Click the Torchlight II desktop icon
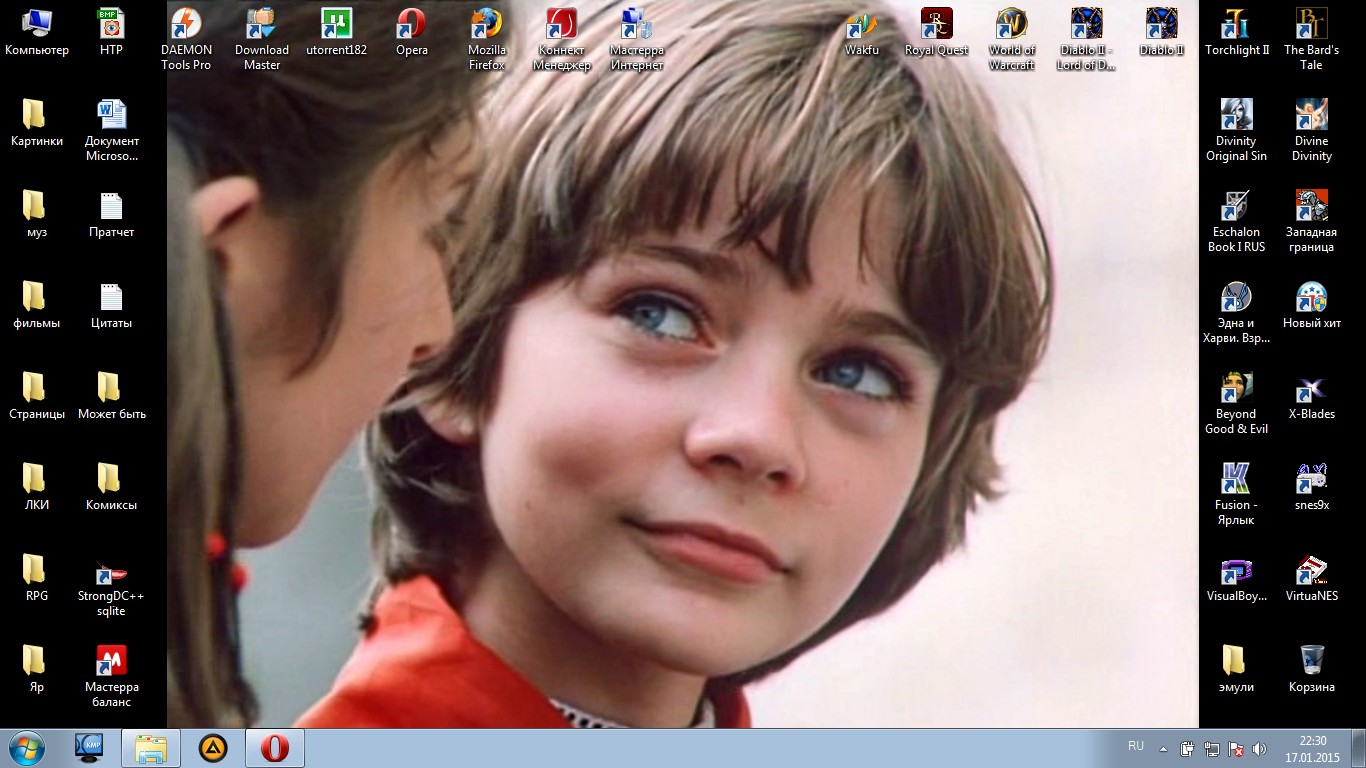 (1237, 32)
